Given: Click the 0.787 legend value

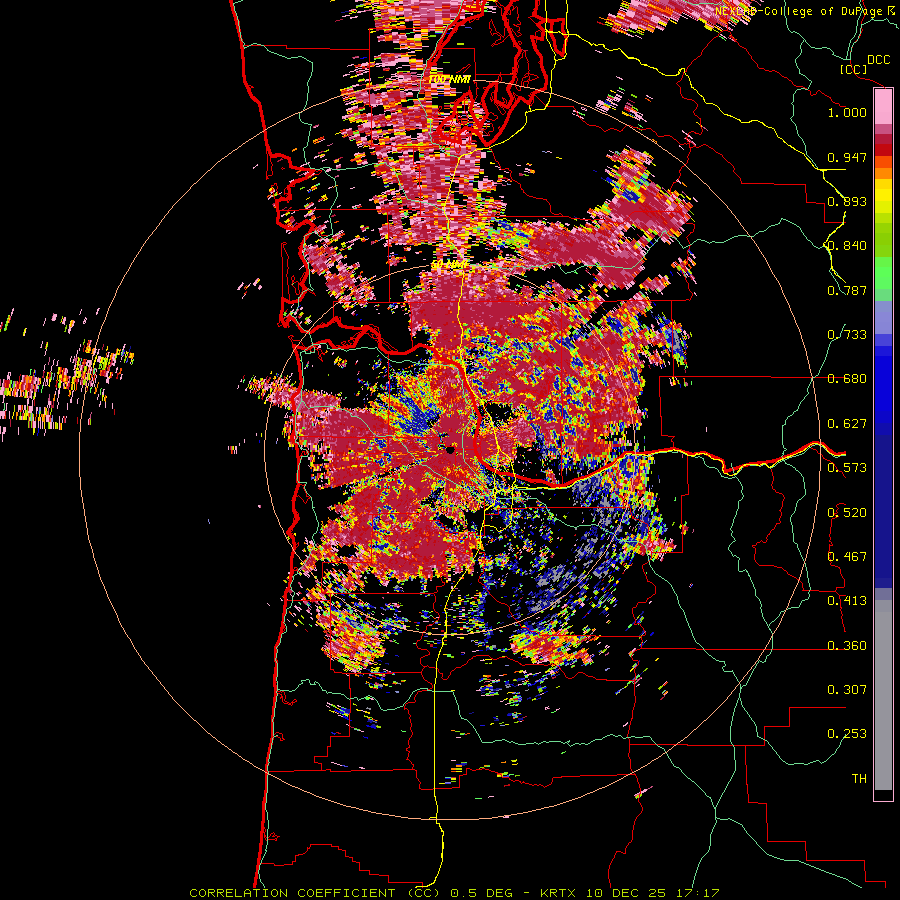Looking at the screenshot, I should [x=847, y=290].
